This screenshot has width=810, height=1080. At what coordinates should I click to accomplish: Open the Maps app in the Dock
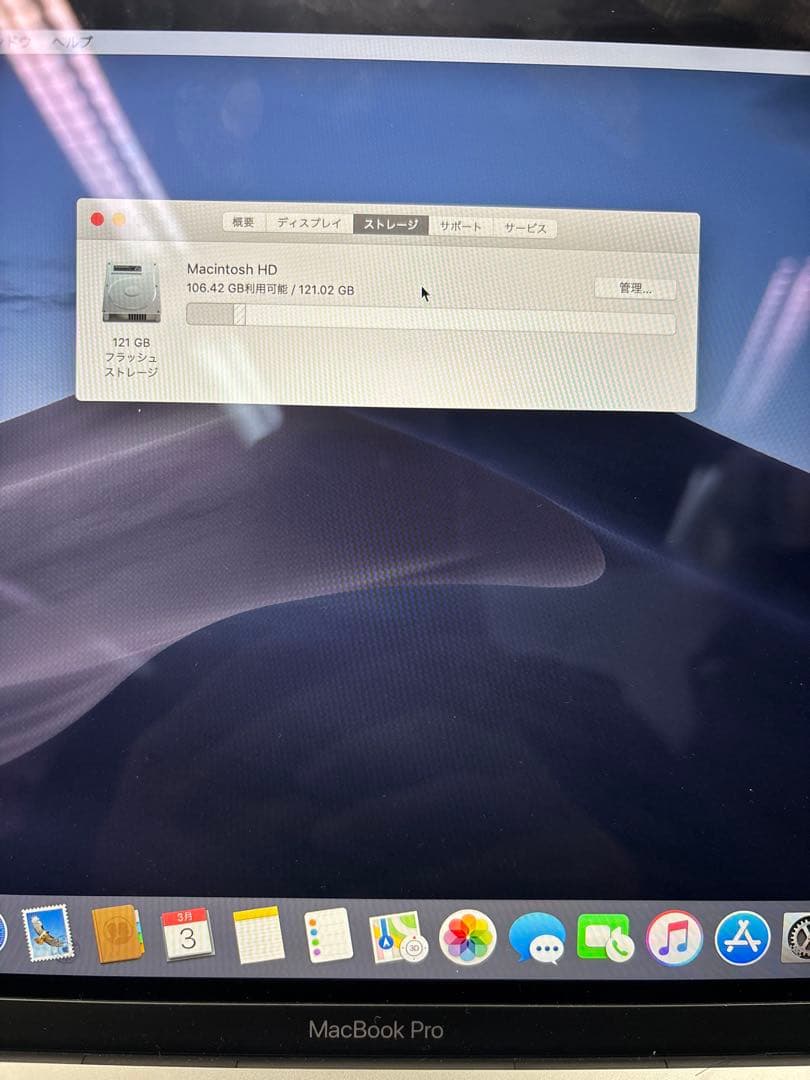click(x=398, y=937)
